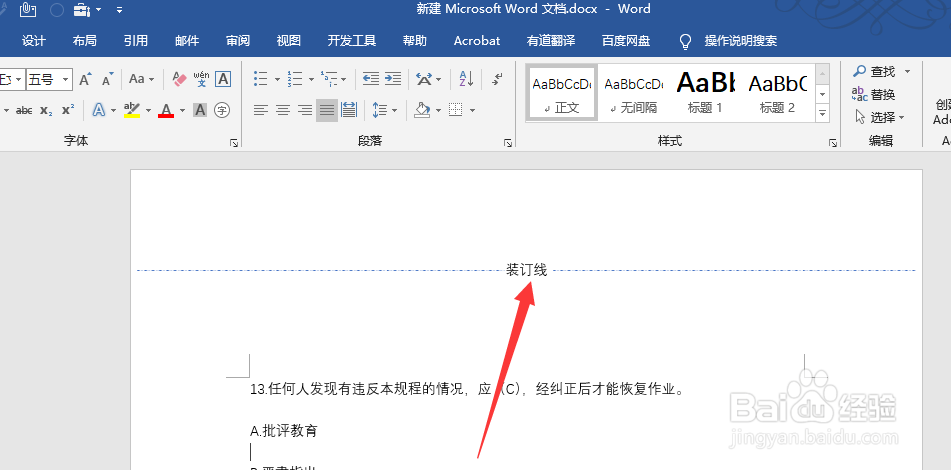Apply distributed alignment
Screen dimensions: 951x470
(349, 110)
